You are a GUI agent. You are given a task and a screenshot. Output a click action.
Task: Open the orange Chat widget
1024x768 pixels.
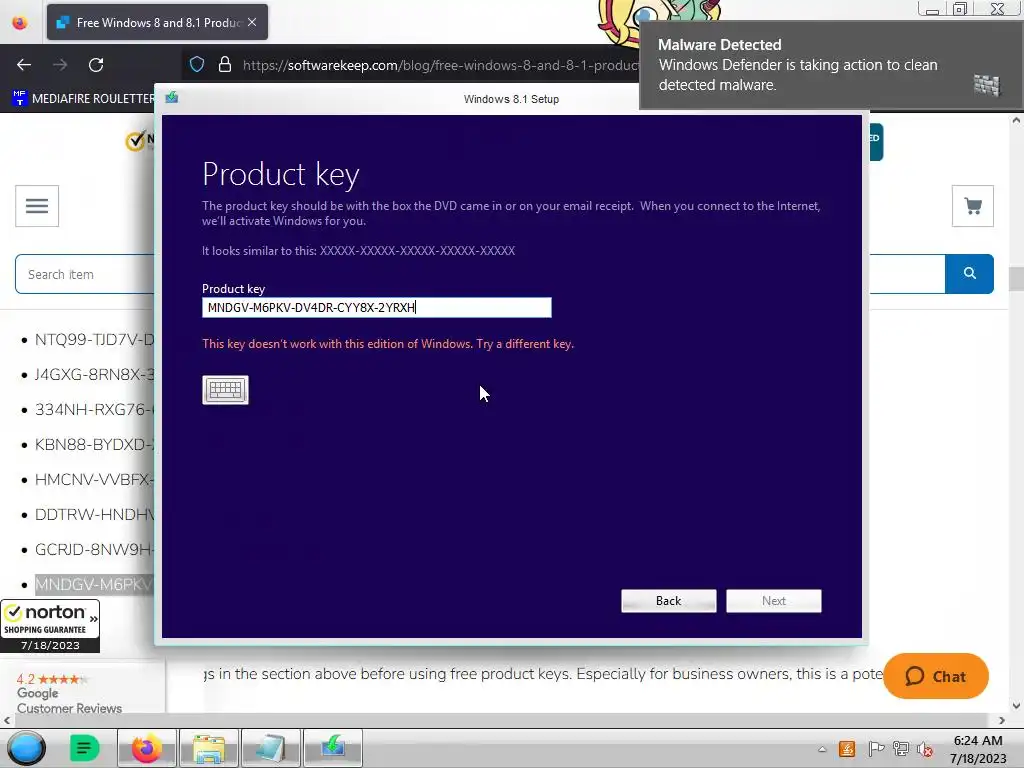click(x=935, y=676)
